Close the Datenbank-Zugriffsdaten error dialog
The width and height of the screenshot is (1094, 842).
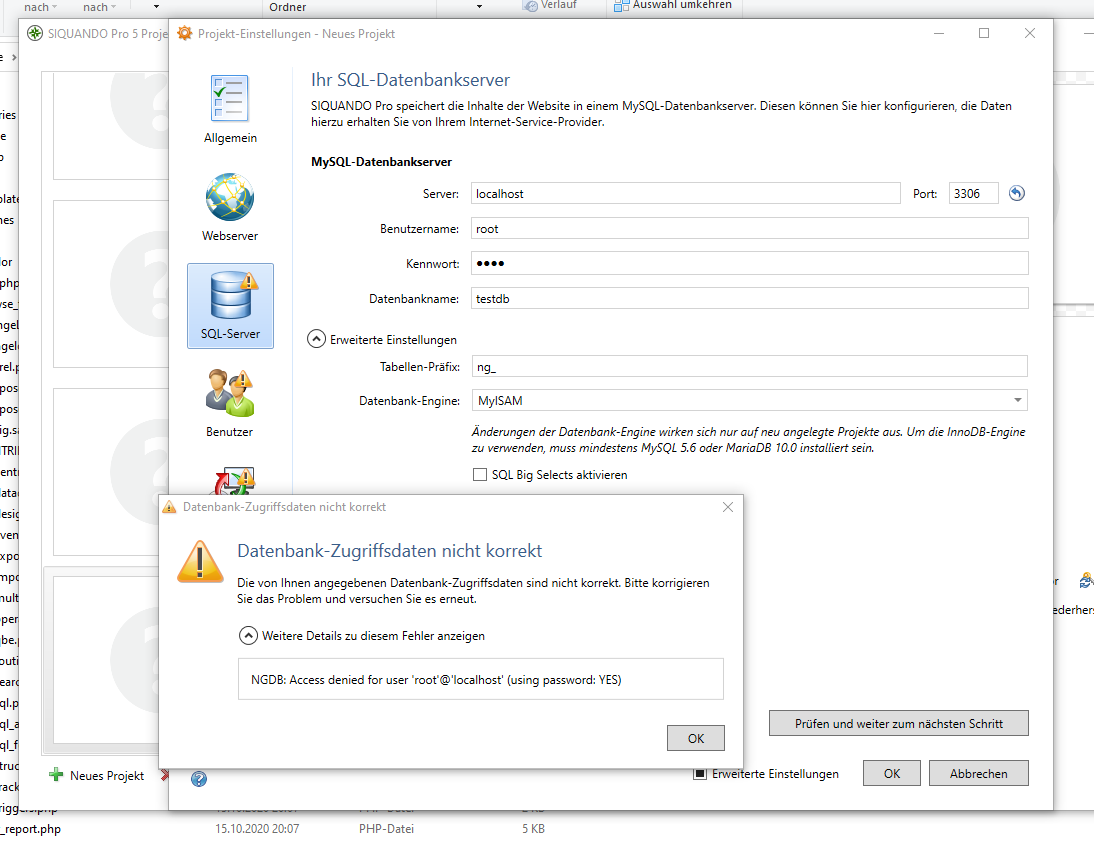coord(728,507)
